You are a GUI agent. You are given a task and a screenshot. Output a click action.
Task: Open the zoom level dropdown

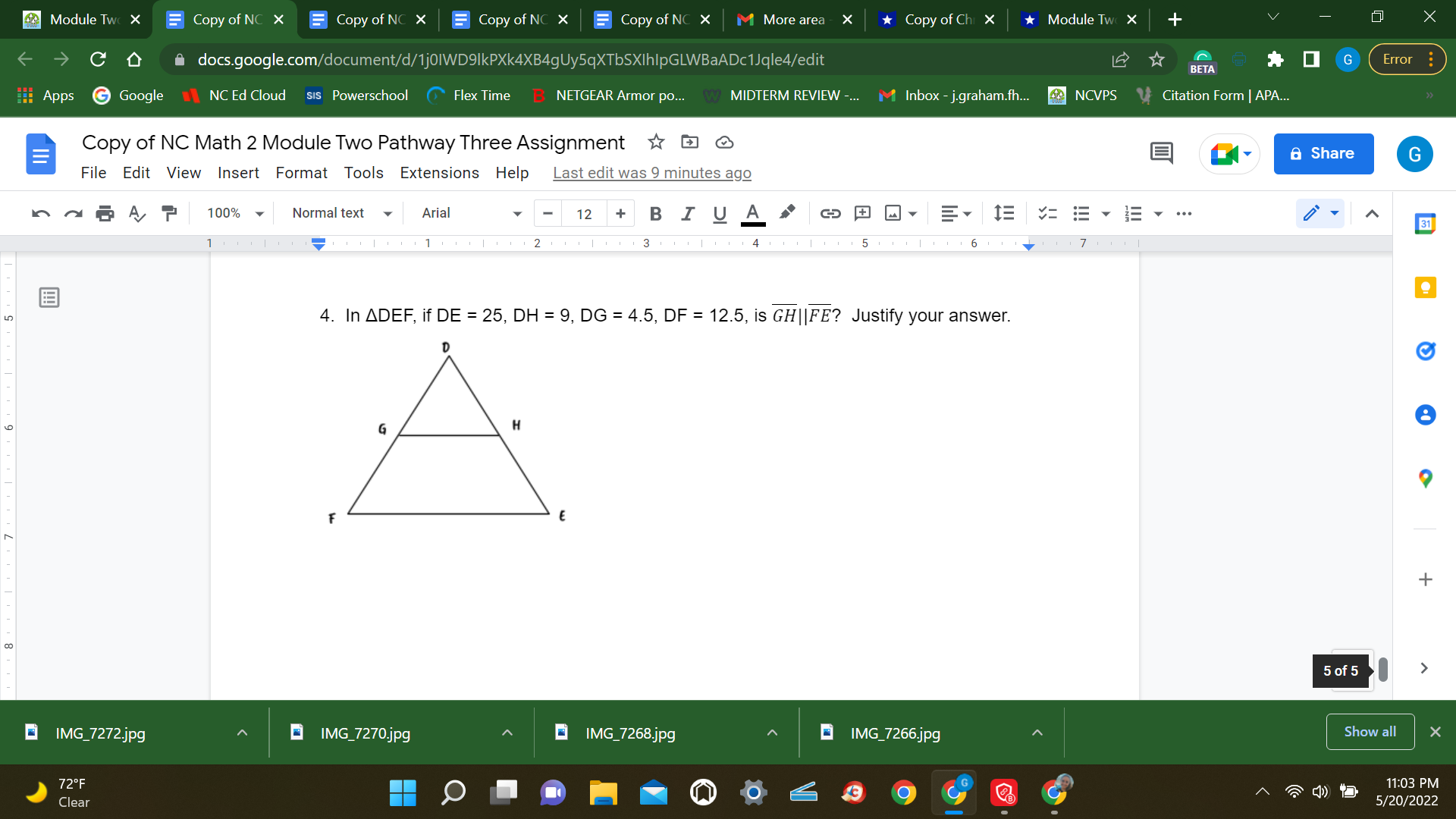click(233, 213)
